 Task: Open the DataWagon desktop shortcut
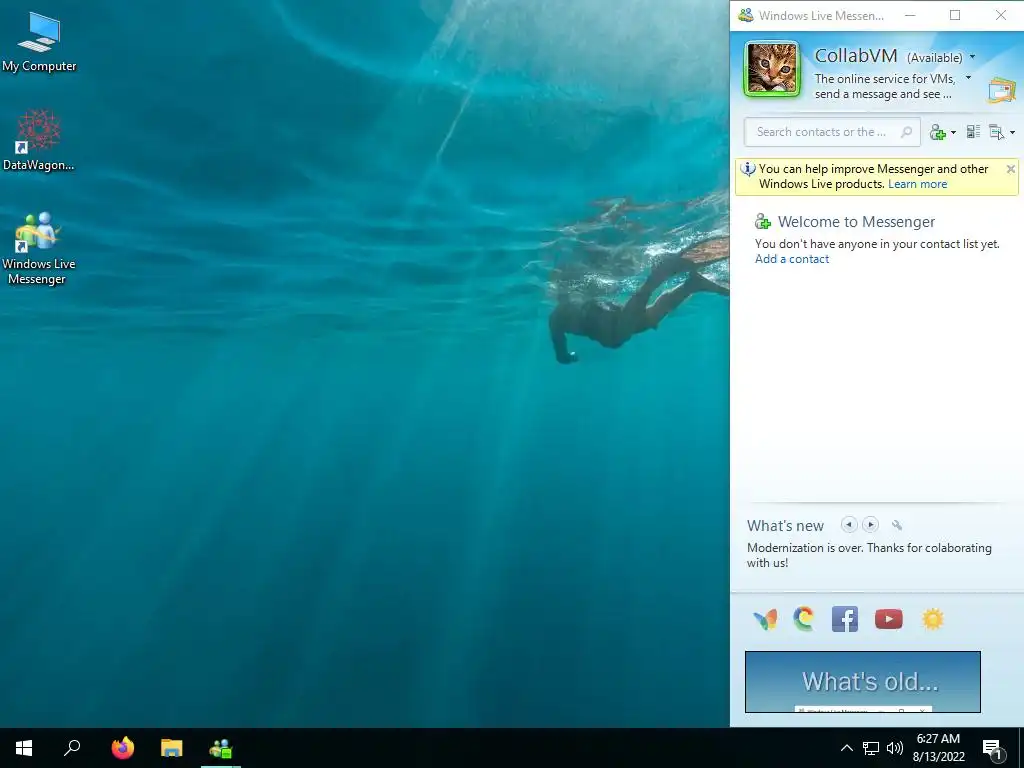click(39, 140)
